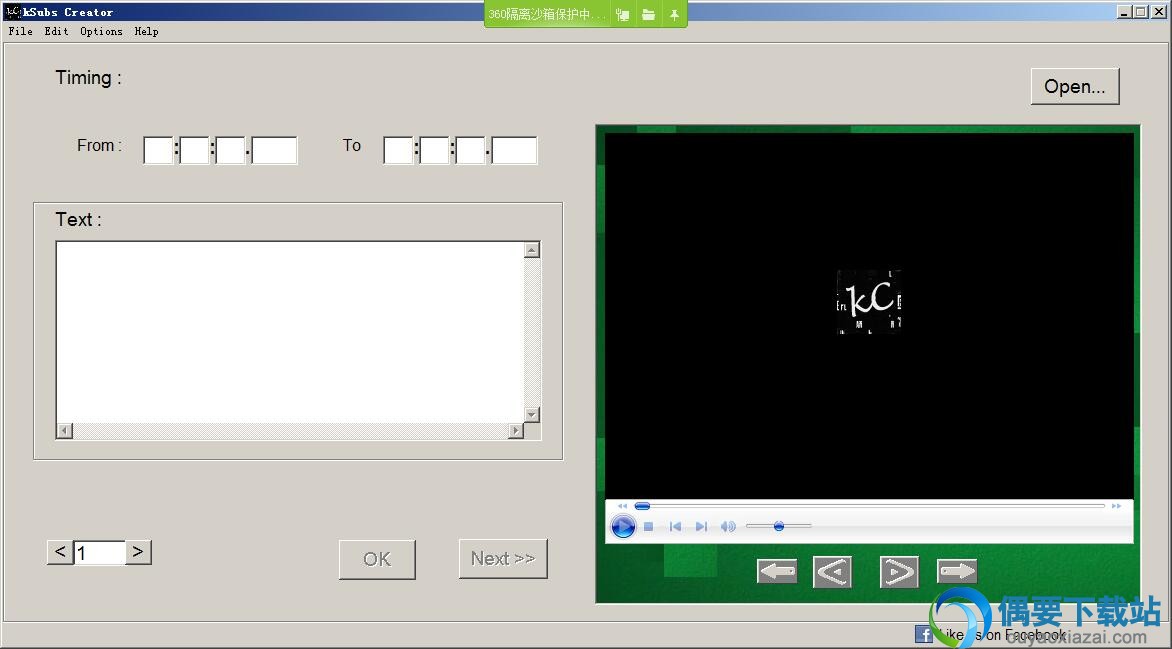
Task: Click the From milliseconds field
Action: (x=274, y=150)
